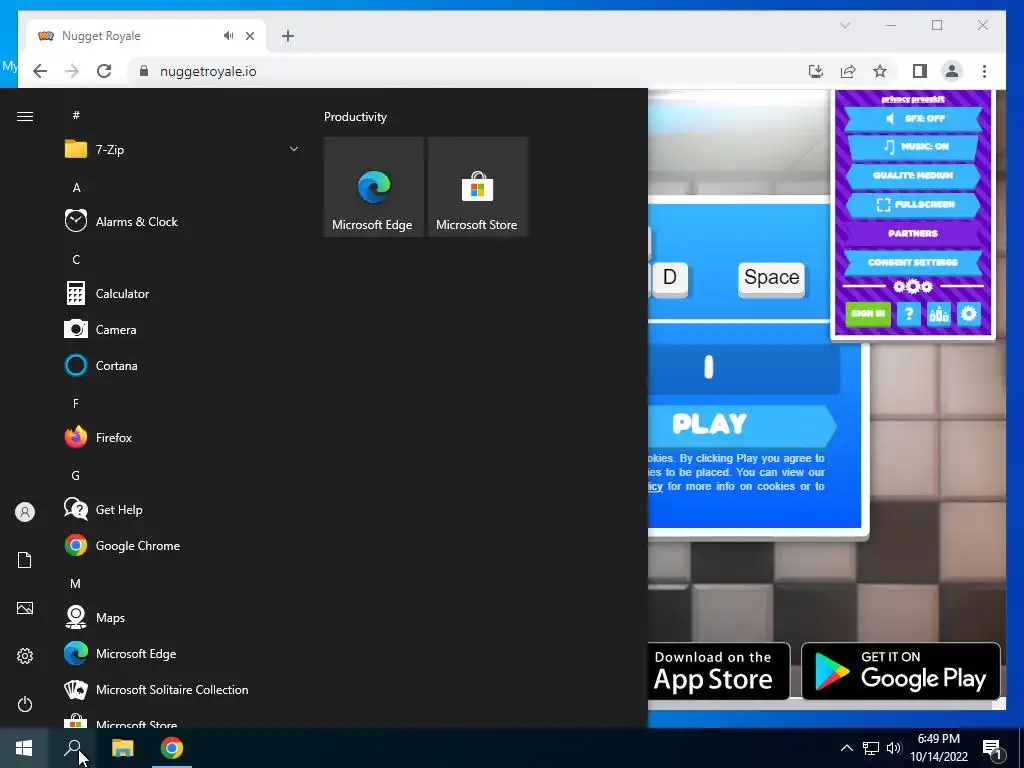
Task: Open the Get Help app
Action: click(182, 509)
